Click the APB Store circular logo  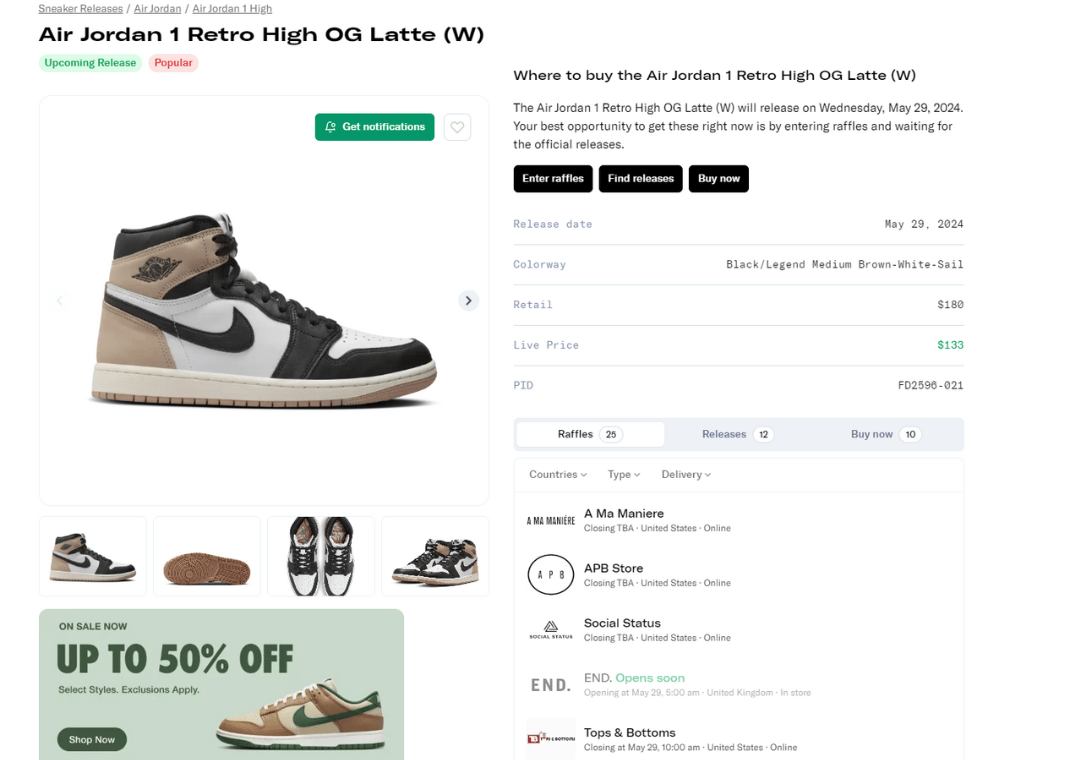[551, 575]
